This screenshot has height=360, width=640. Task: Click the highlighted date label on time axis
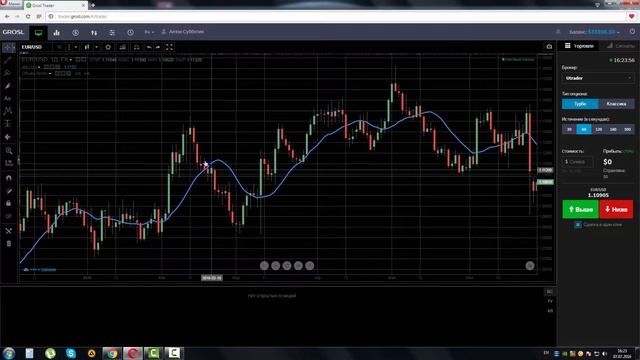point(211,278)
